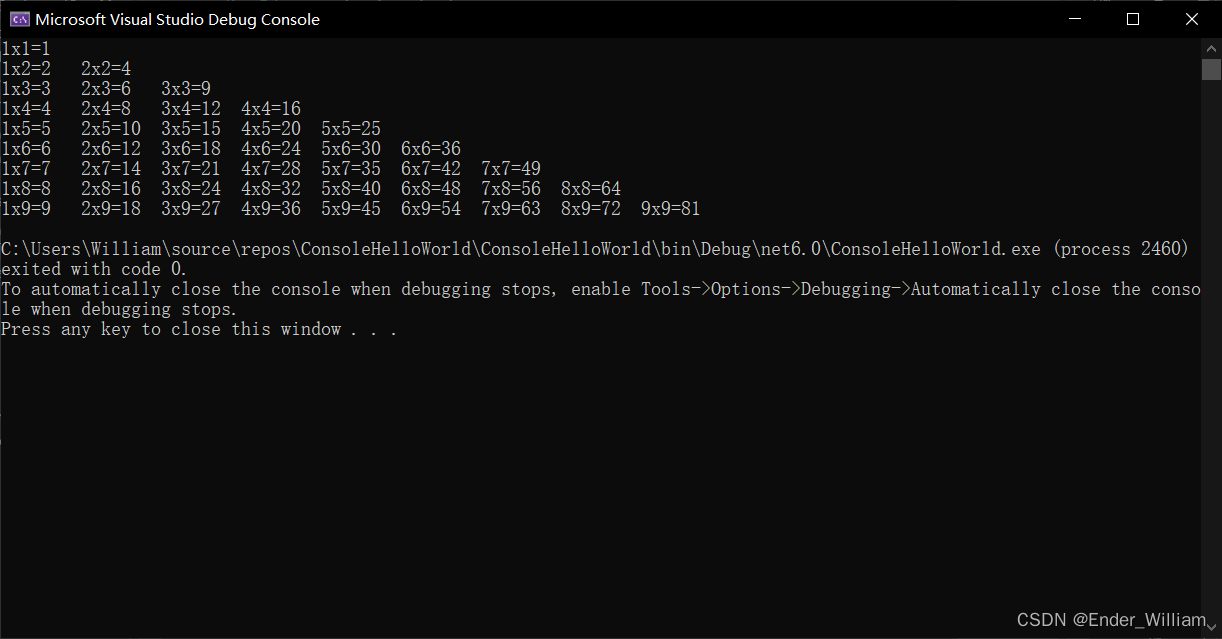The width and height of the screenshot is (1222, 639).
Task: Click the vertical scrollbar thumb
Action: pyautogui.click(x=1211, y=68)
